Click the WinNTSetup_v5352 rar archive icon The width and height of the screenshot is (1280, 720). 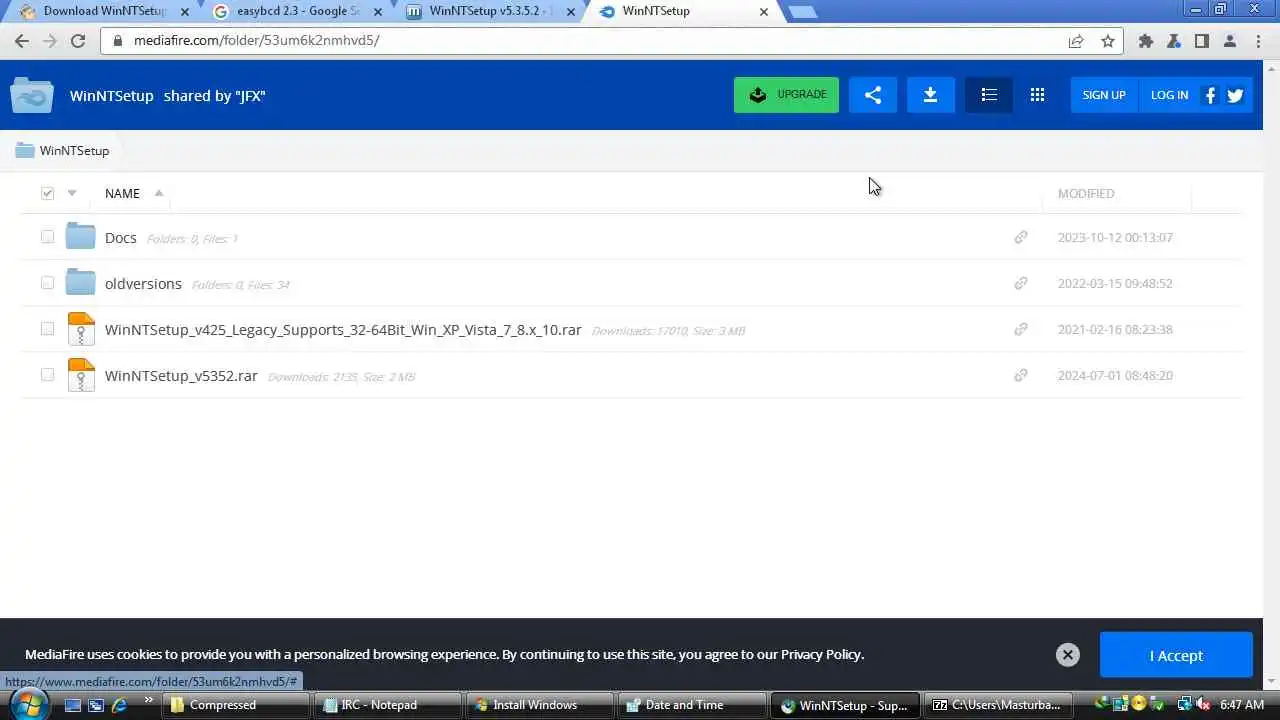click(x=81, y=375)
